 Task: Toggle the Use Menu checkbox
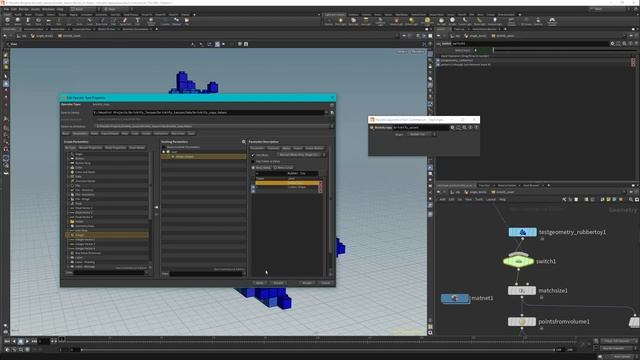point(253,155)
